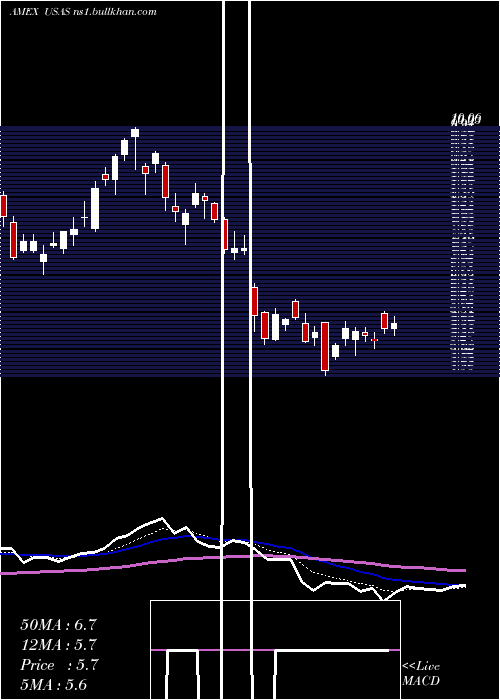Click the 12MA : 5.7 label
Viewport: 500px width, 700px height.
click(58, 645)
